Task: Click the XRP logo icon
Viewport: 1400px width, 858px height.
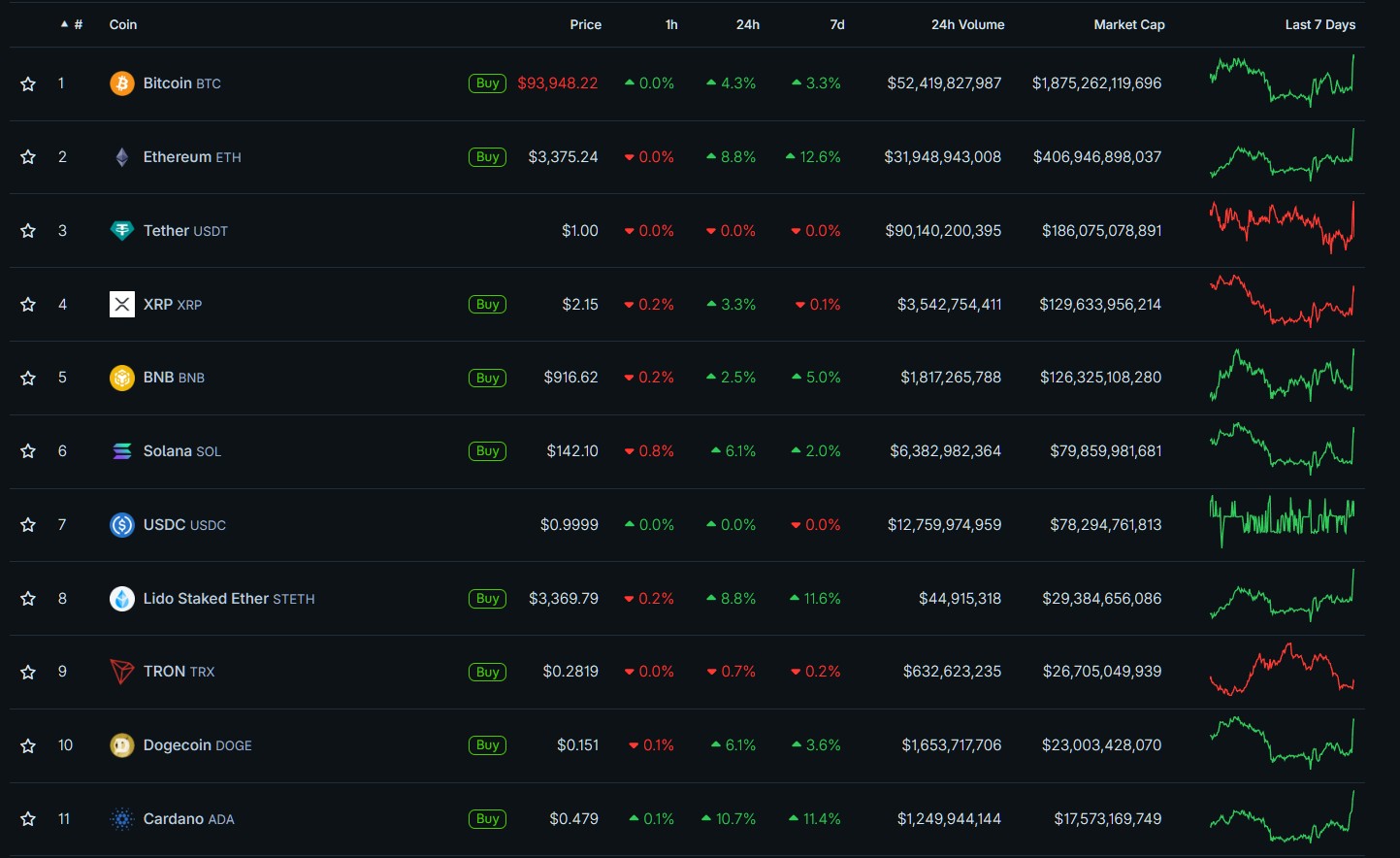Action: point(121,305)
